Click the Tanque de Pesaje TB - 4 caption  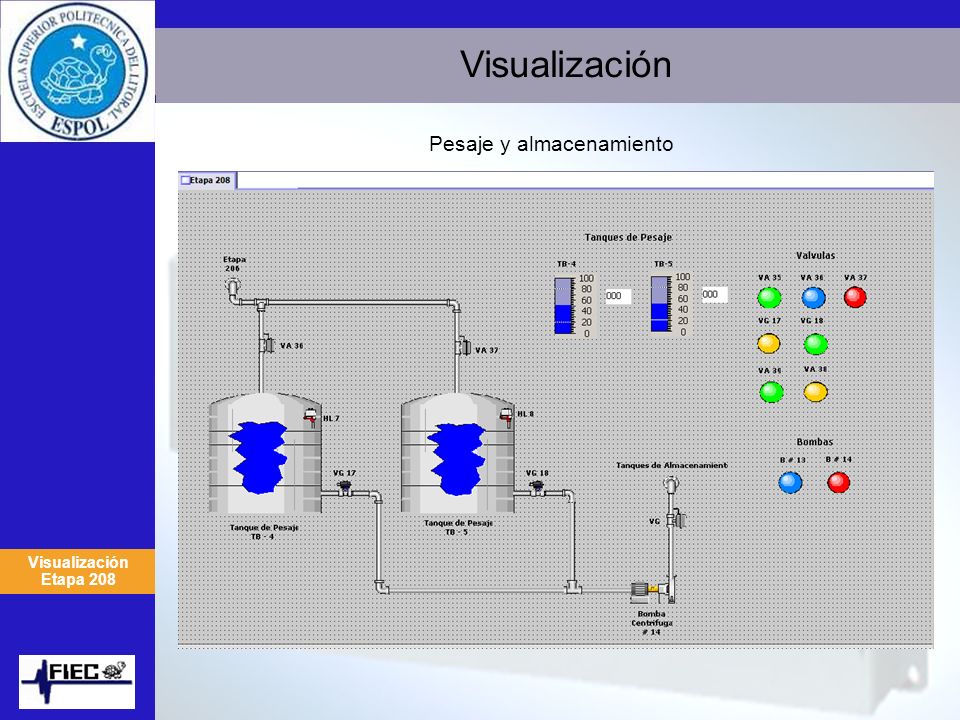coord(264,532)
